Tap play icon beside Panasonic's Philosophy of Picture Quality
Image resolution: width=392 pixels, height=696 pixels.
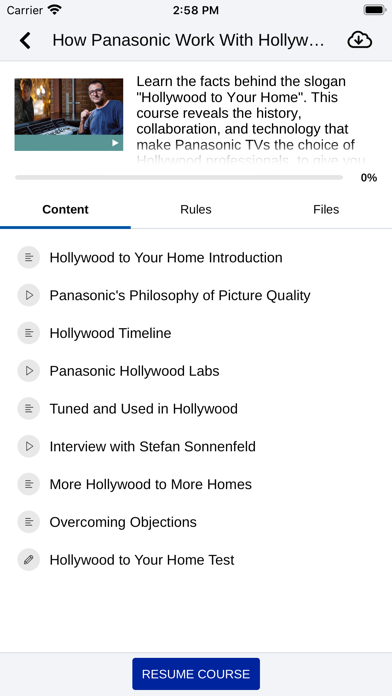[29, 295]
